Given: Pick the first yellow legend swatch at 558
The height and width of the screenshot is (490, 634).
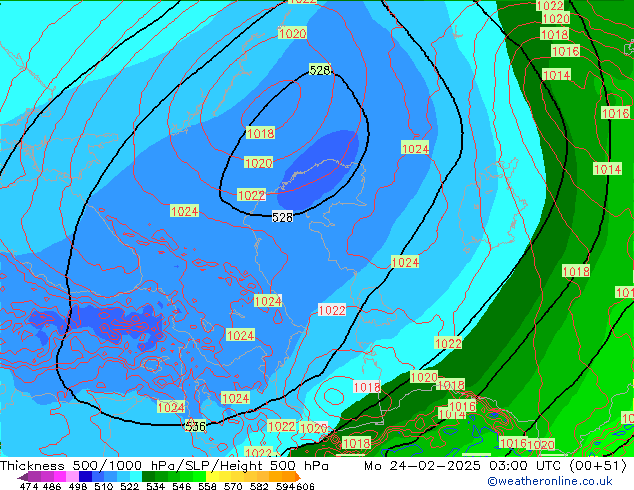Looking at the screenshot, I should 212,477.
